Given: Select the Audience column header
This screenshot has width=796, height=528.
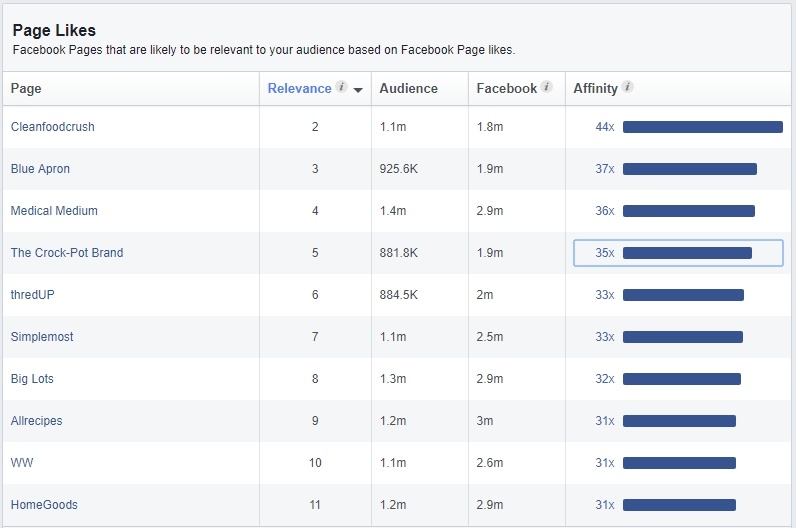Looking at the screenshot, I should tap(408, 88).
